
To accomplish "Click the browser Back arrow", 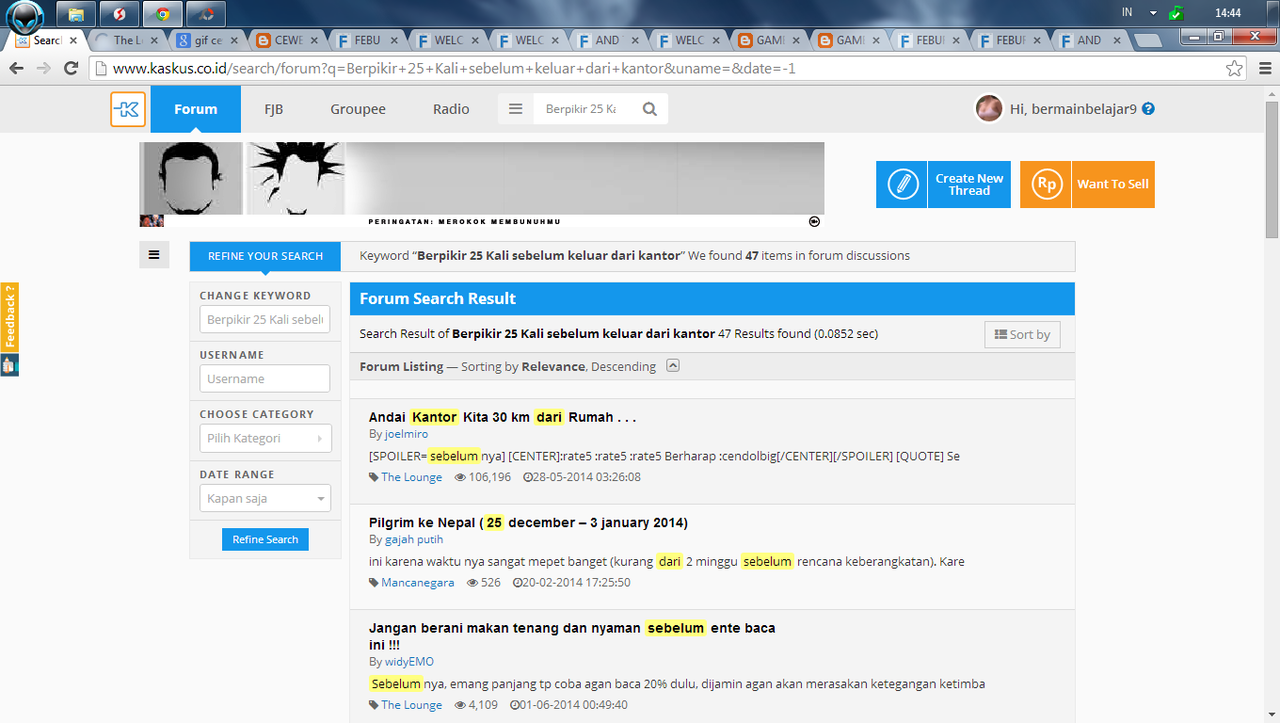I will 16,68.
